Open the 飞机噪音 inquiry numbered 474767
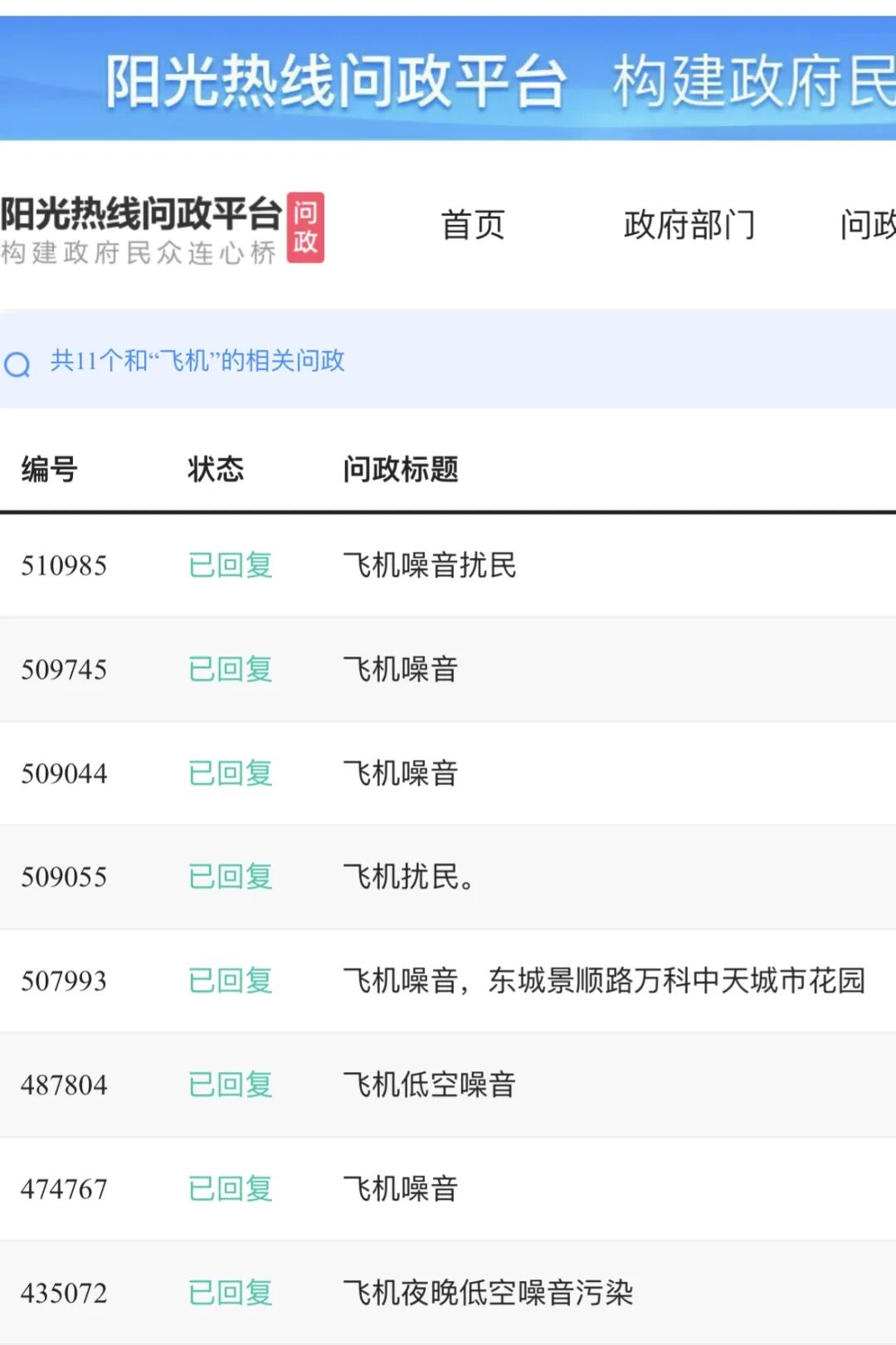 point(401,1189)
